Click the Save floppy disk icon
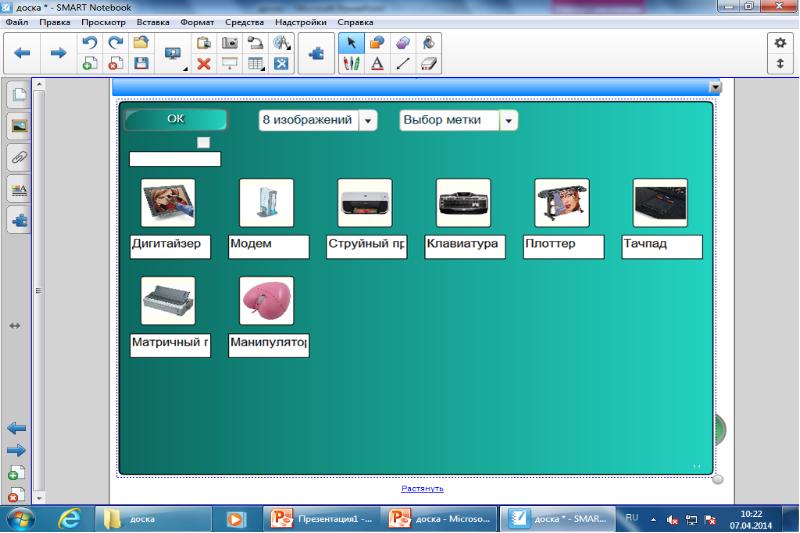The image size is (800, 533). (141, 63)
